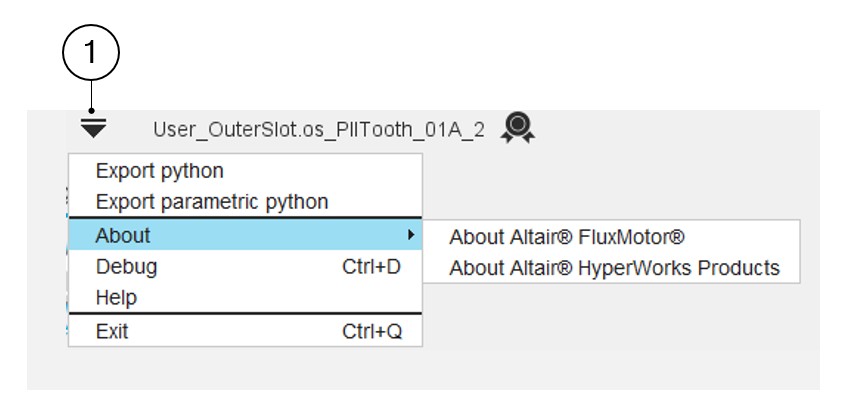
Task: Expand the About submenu arrow
Action: [x=409, y=236]
